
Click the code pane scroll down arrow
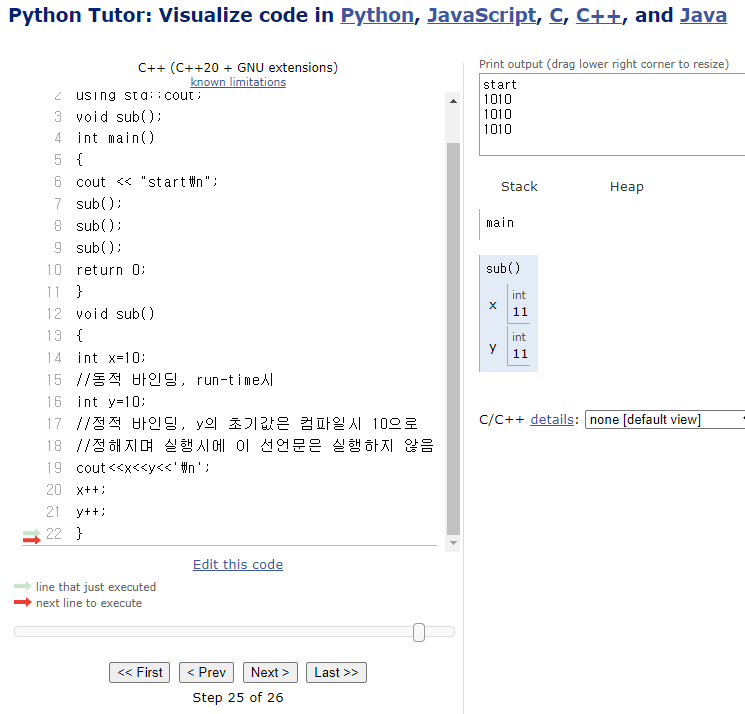pyautogui.click(x=453, y=543)
